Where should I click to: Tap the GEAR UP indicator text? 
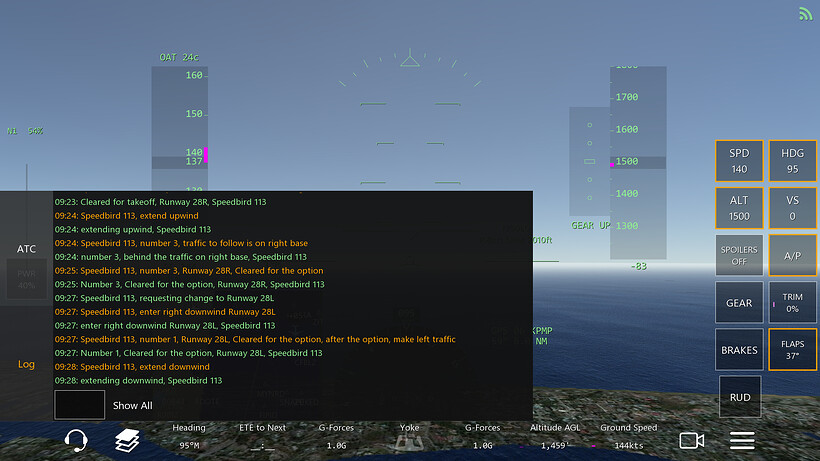(x=590, y=225)
